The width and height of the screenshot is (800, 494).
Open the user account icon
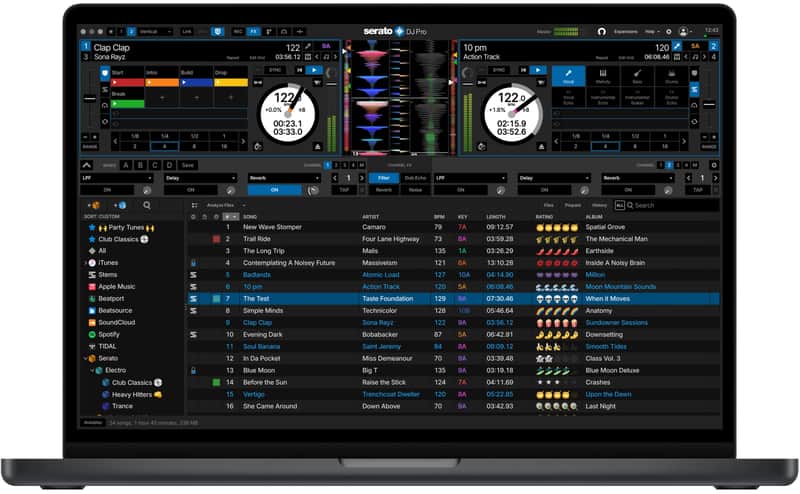click(x=684, y=32)
